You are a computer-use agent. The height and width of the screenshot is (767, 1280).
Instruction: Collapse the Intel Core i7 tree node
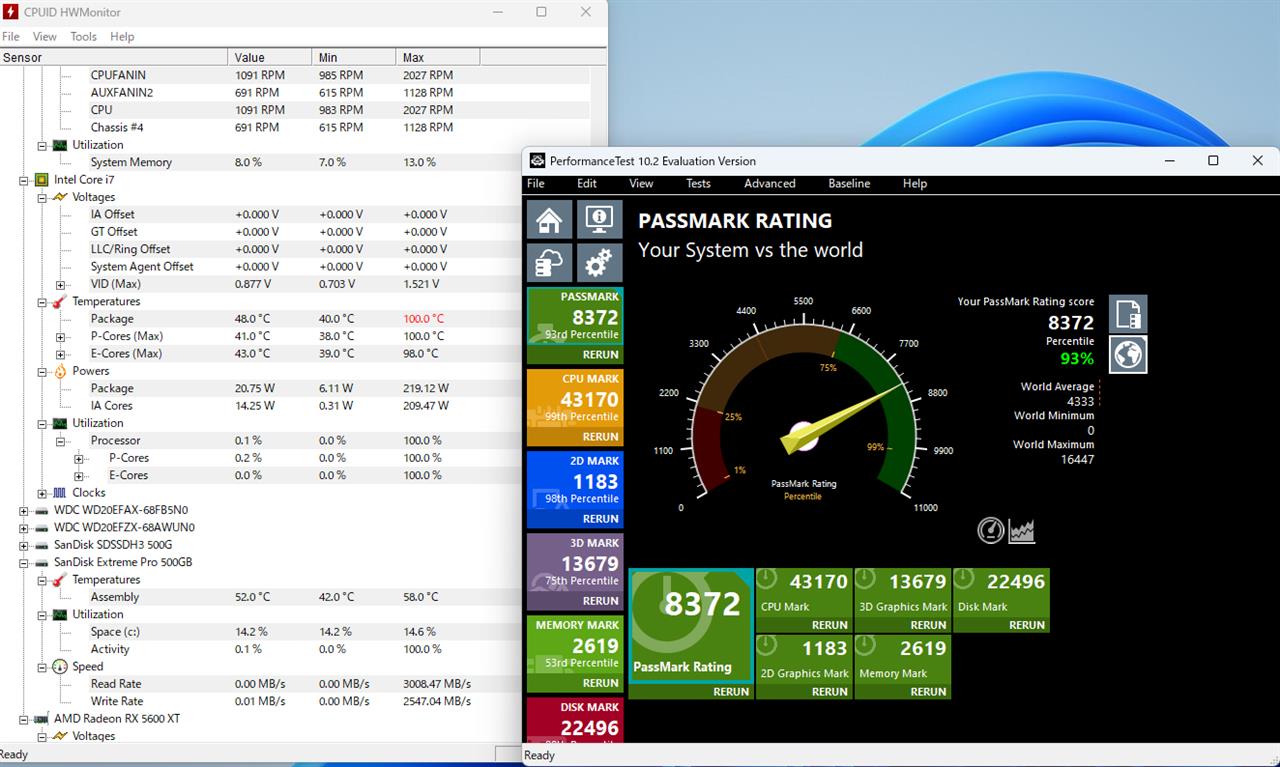click(x=24, y=180)
